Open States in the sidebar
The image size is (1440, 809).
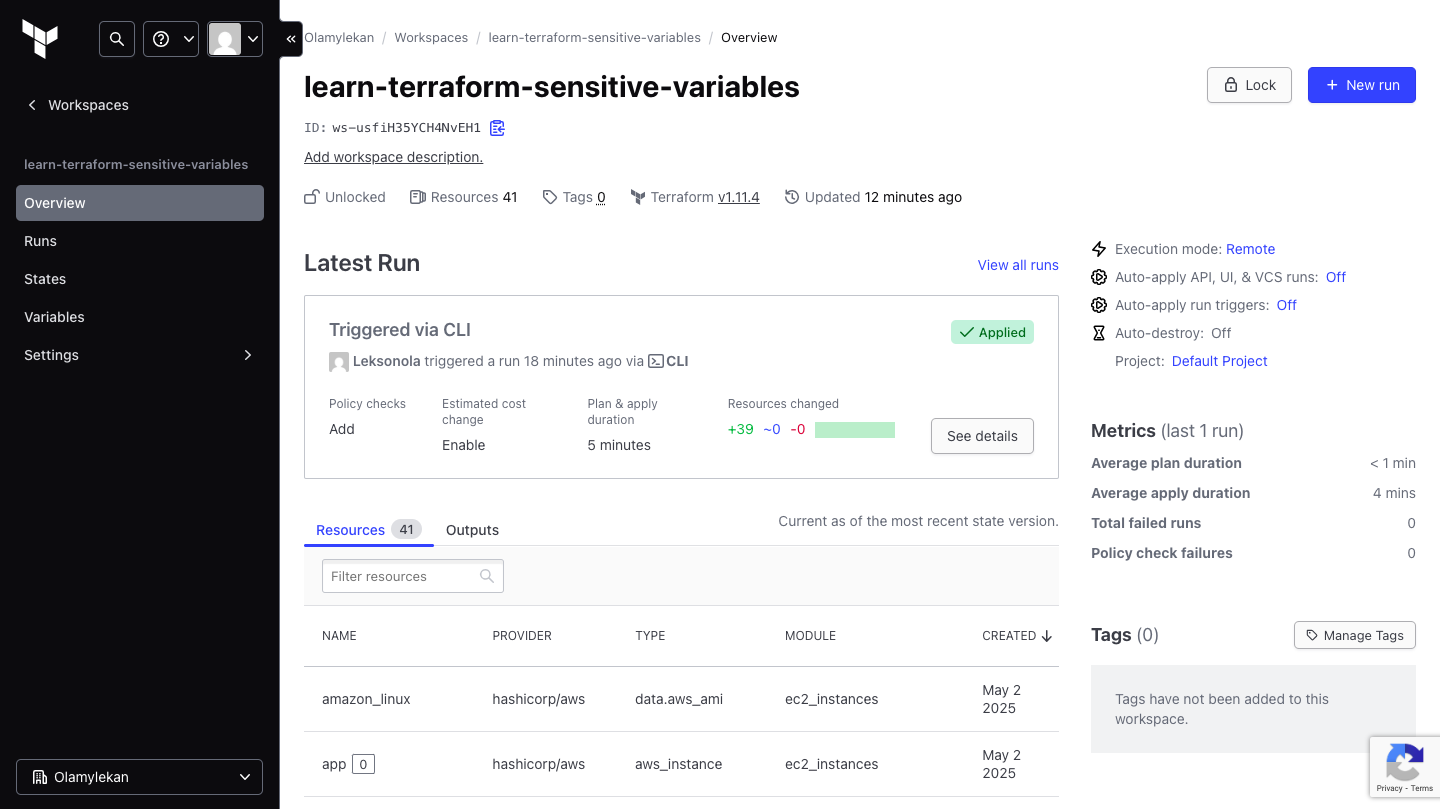coord(140,279)
